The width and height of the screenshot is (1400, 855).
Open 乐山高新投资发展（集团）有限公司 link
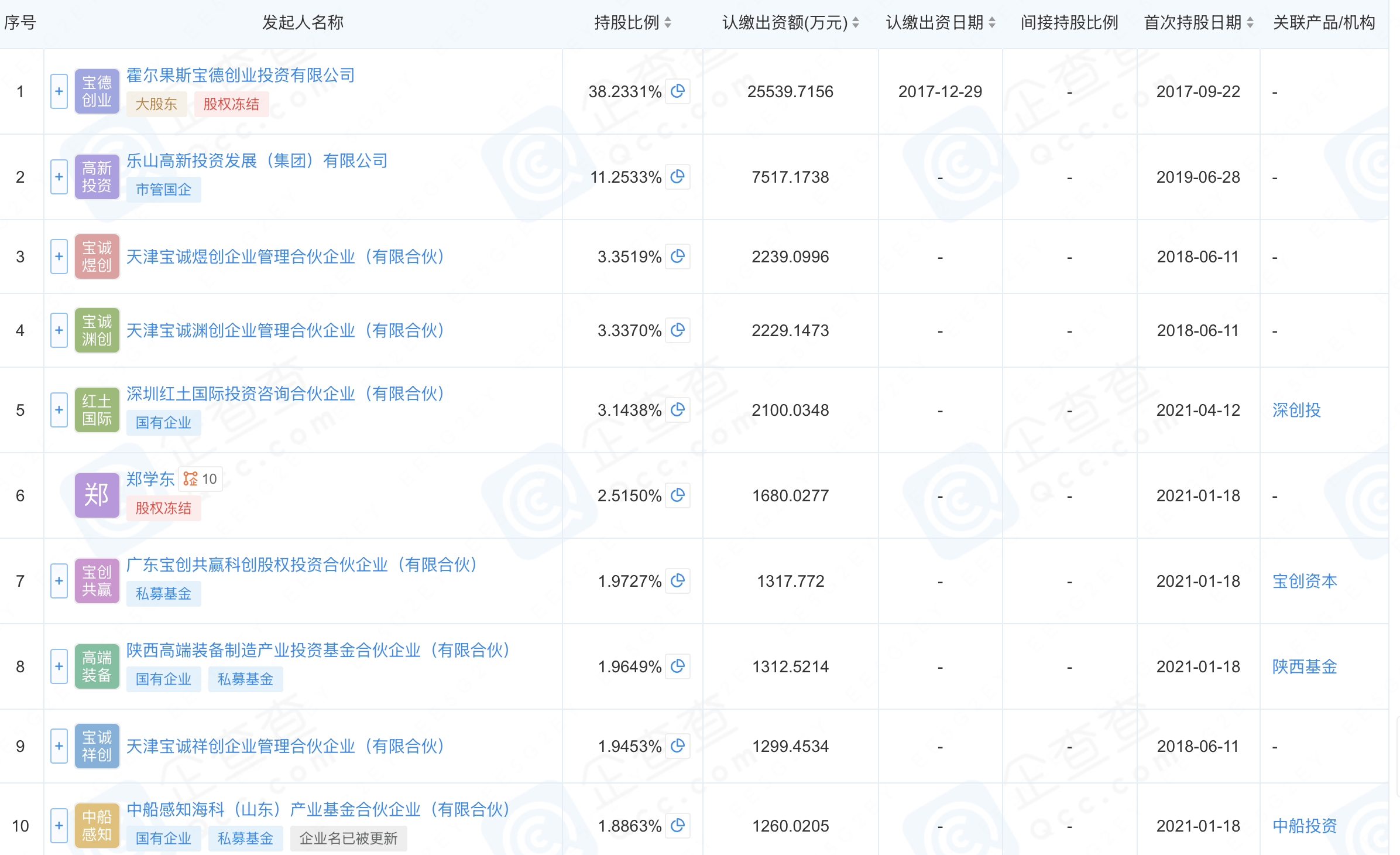point(257,160)
